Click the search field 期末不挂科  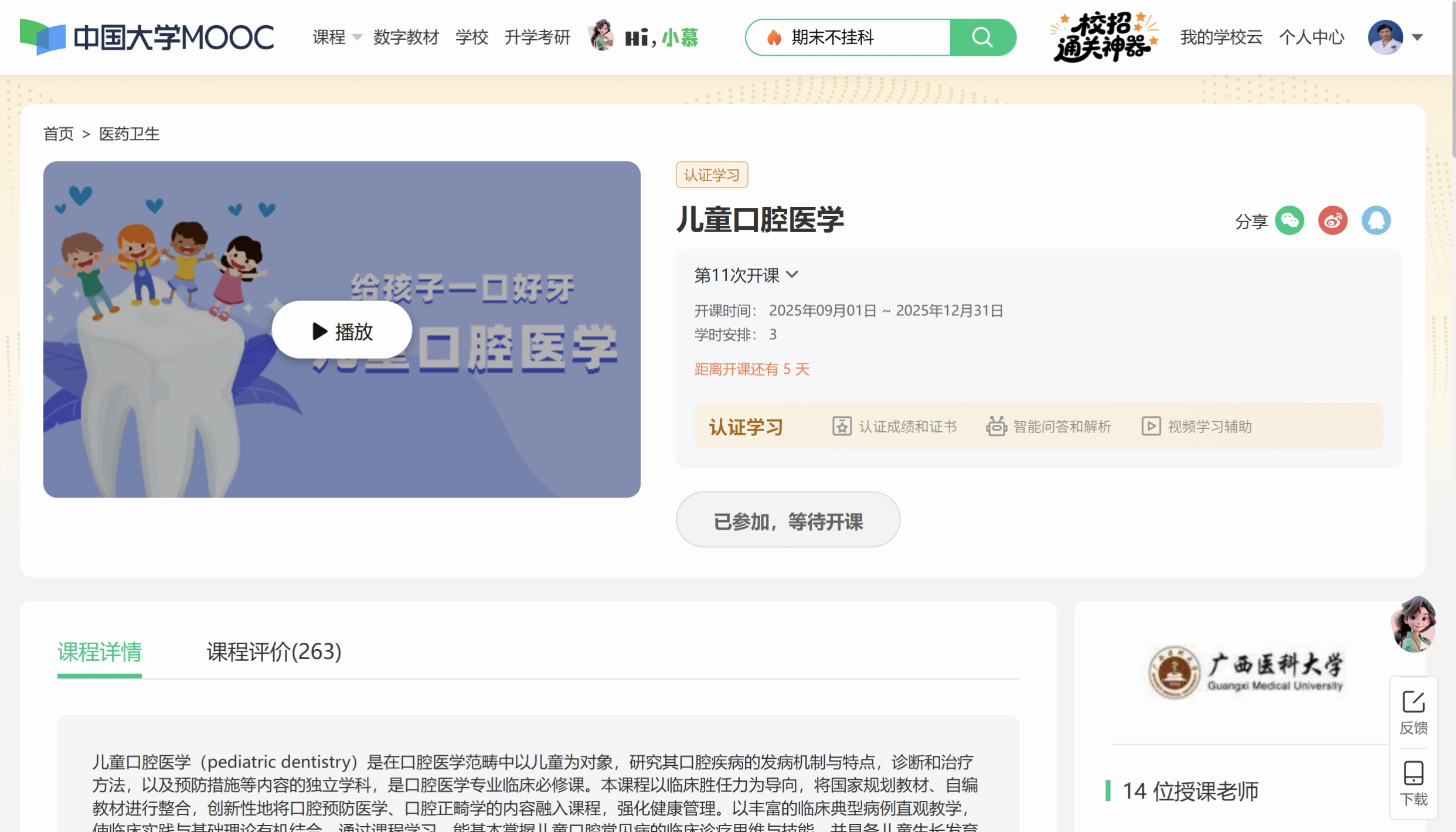tap(850, 37)
